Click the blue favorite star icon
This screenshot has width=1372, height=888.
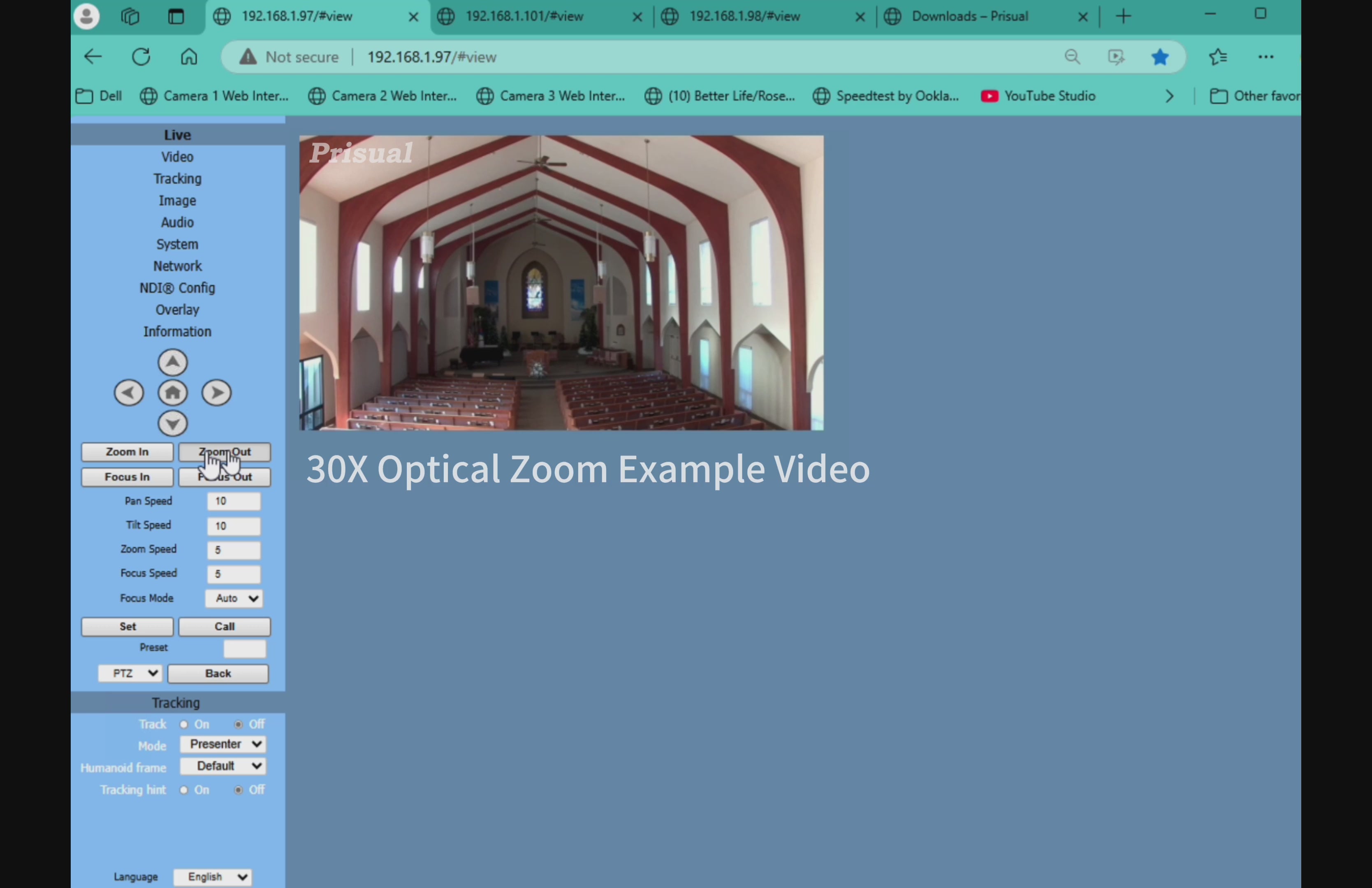(1159, 57)
